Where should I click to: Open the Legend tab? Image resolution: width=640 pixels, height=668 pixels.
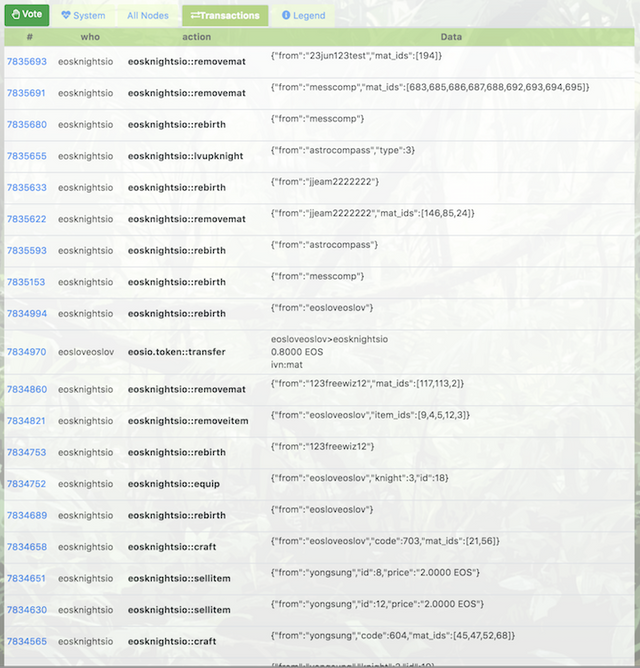pyautogui.click(x=303, y=16)
